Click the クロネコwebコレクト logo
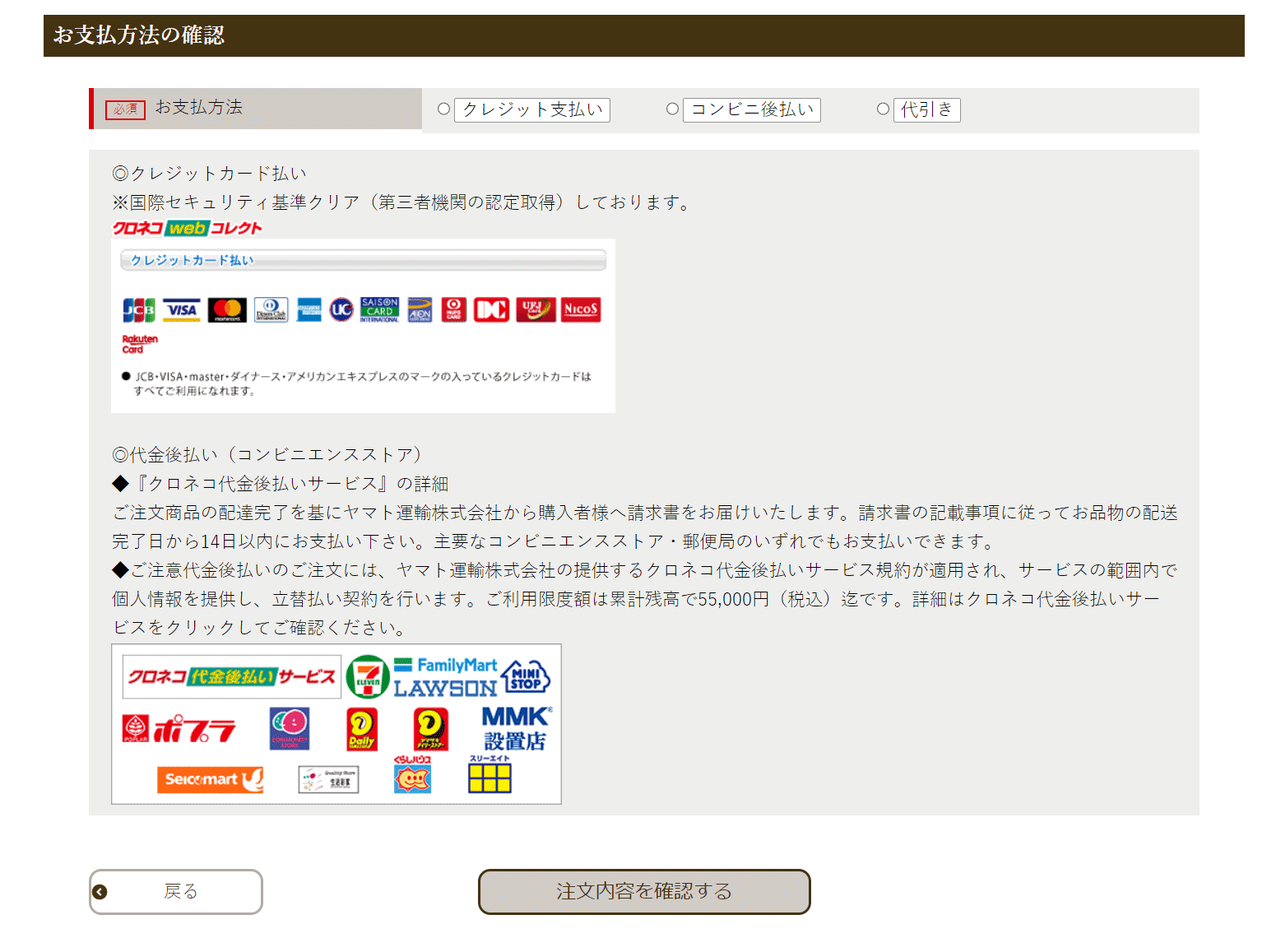Viewport: 1276px width, 952px height. click(188, 228)
